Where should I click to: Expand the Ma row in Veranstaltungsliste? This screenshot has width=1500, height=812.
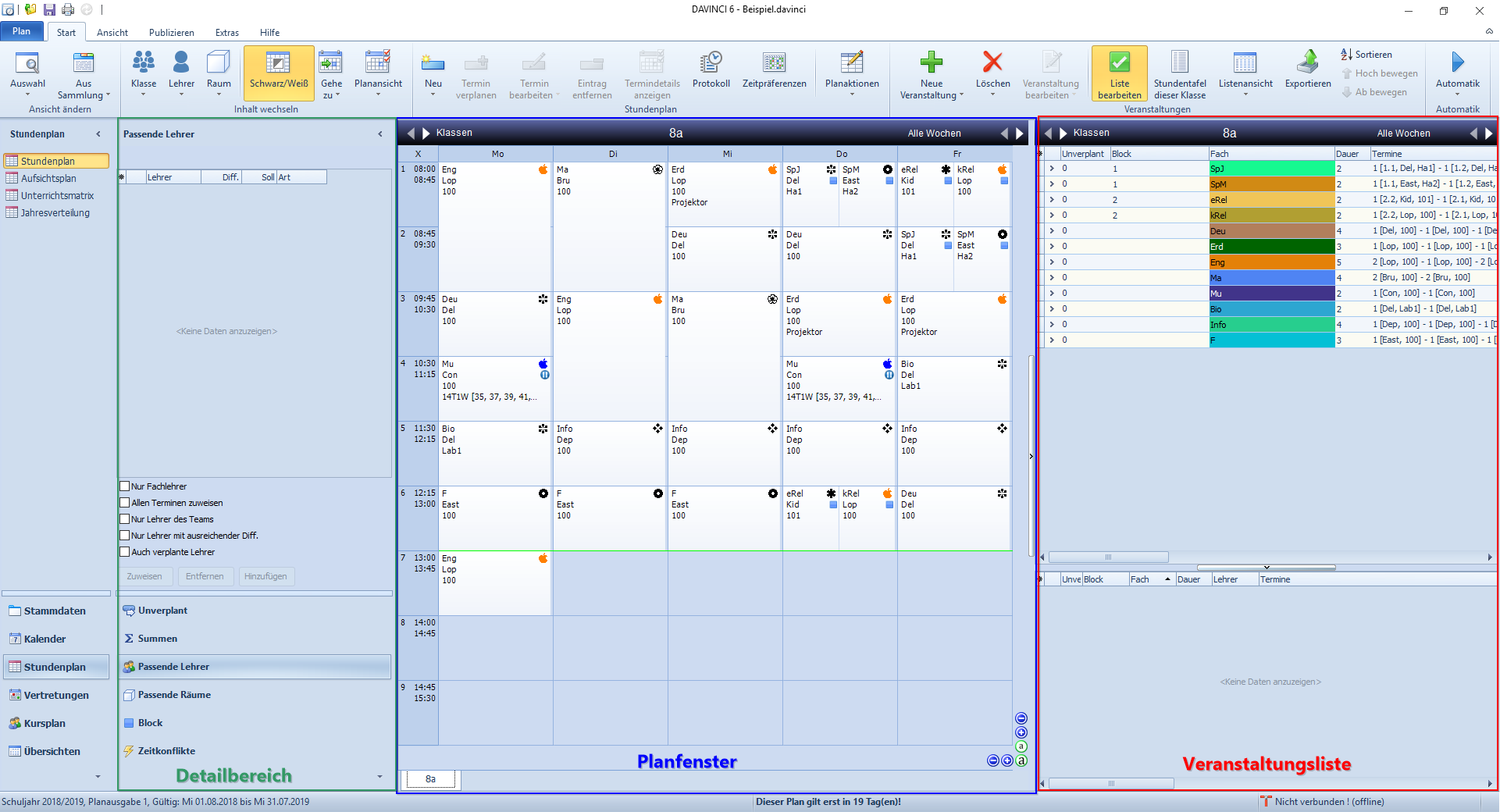(x=1052, y=278)
